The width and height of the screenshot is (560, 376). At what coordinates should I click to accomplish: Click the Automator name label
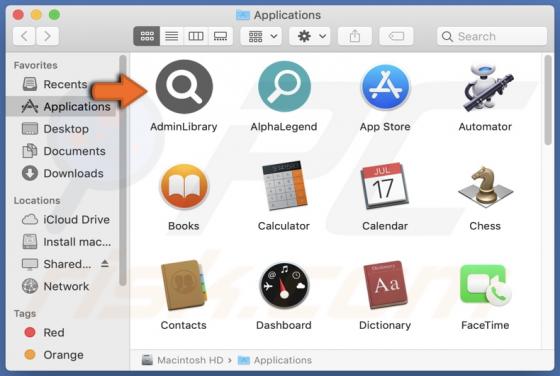click(485, 127)
